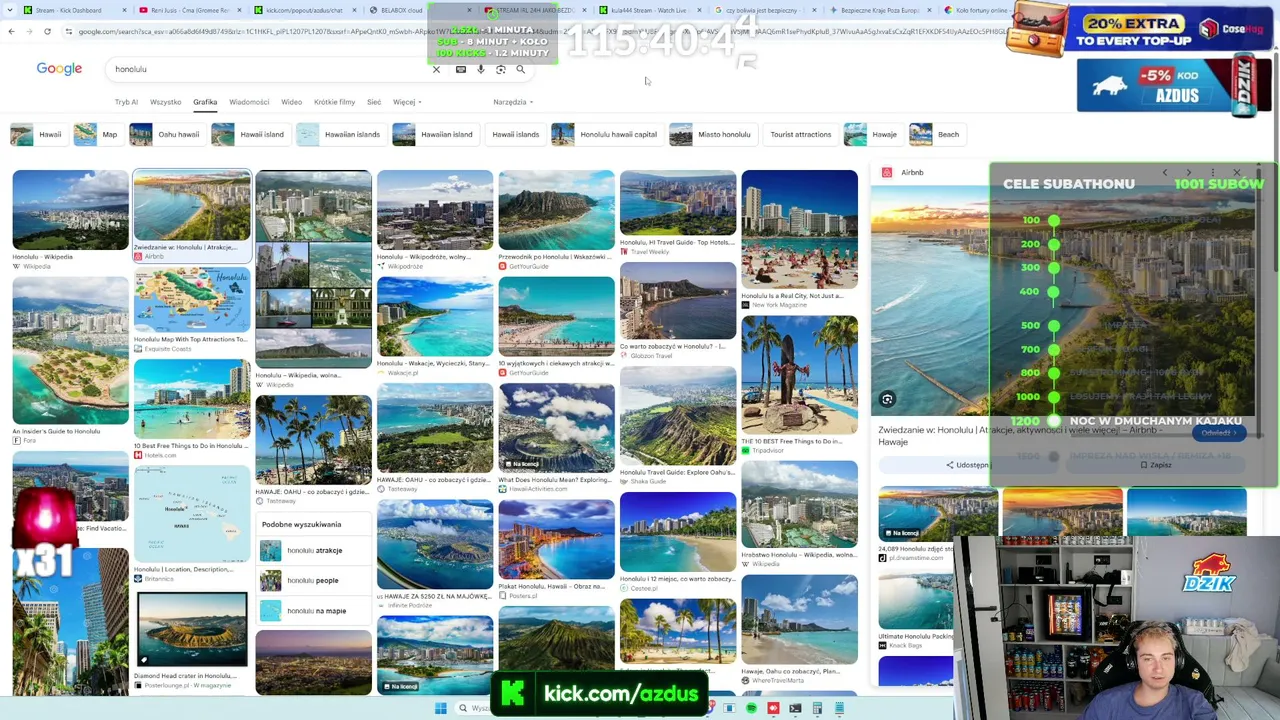Close the image preview panel
1280x720 pixels.
click(x=1237, y=173)
